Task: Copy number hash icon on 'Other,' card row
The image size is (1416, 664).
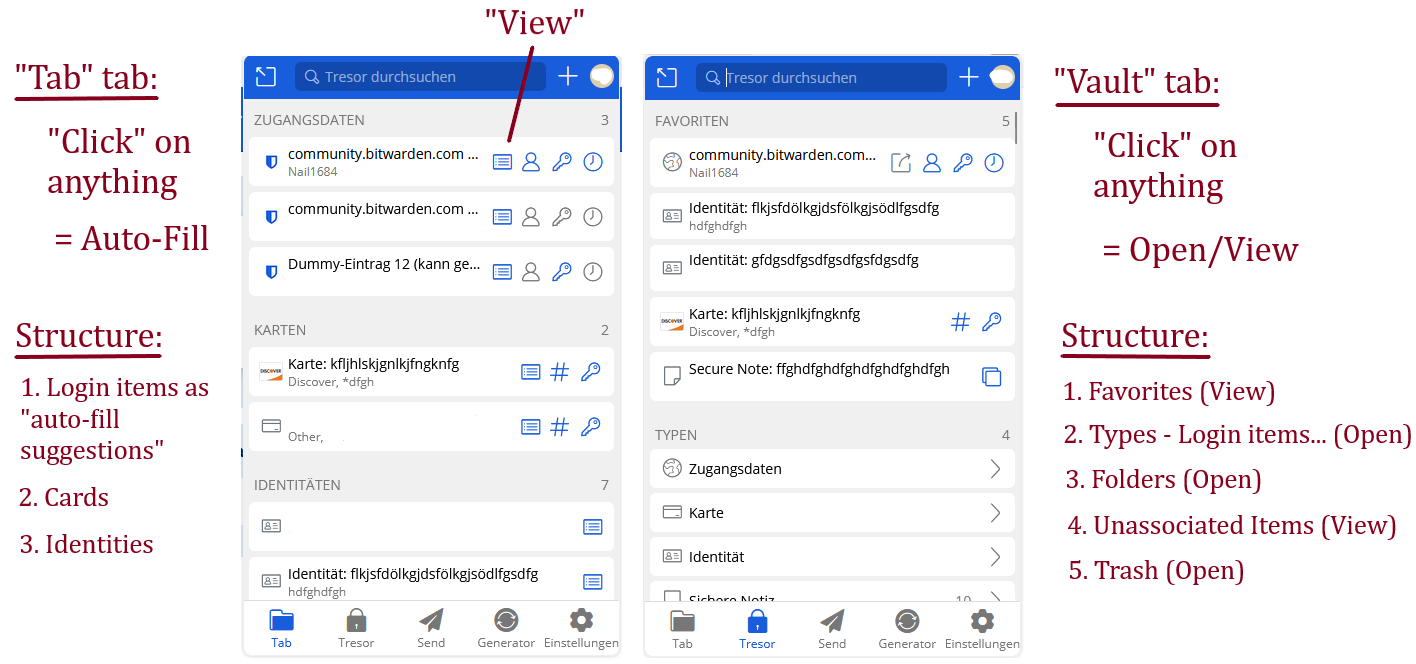Action: point(560,427)
